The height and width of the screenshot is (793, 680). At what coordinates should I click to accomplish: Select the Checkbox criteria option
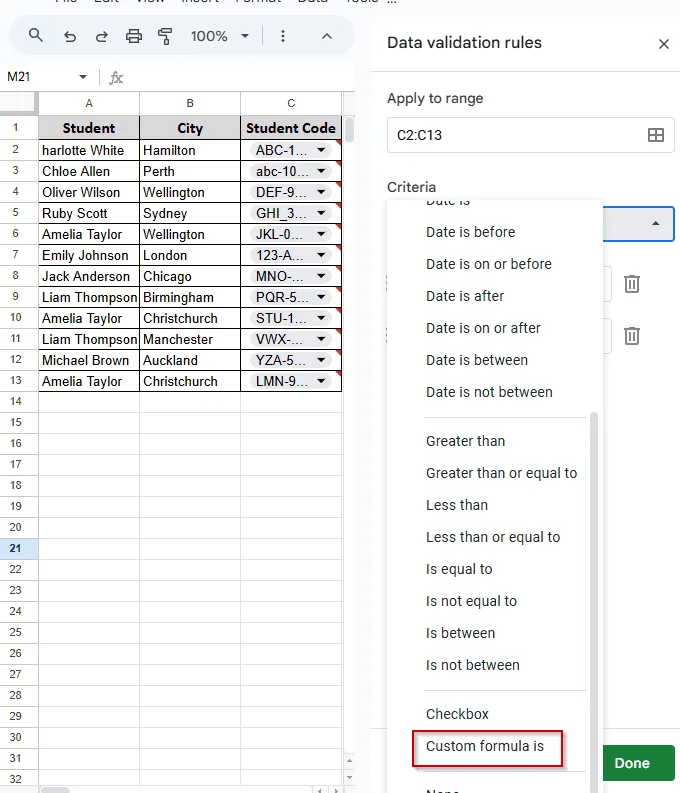pyautogui.click(x=457, y=714)
